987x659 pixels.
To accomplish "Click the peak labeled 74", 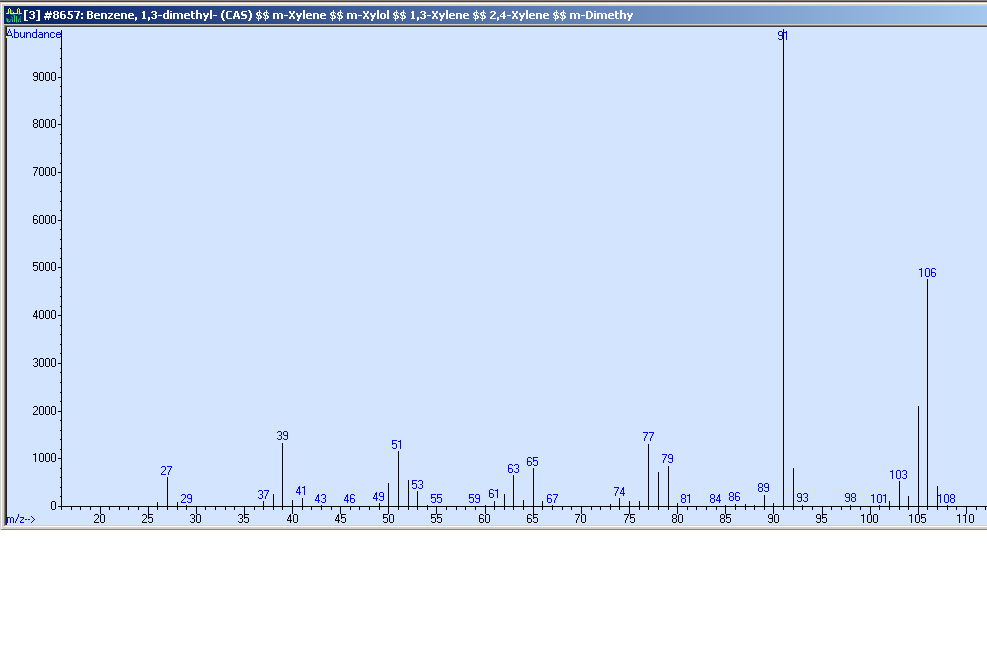I will tap(619, 492).
